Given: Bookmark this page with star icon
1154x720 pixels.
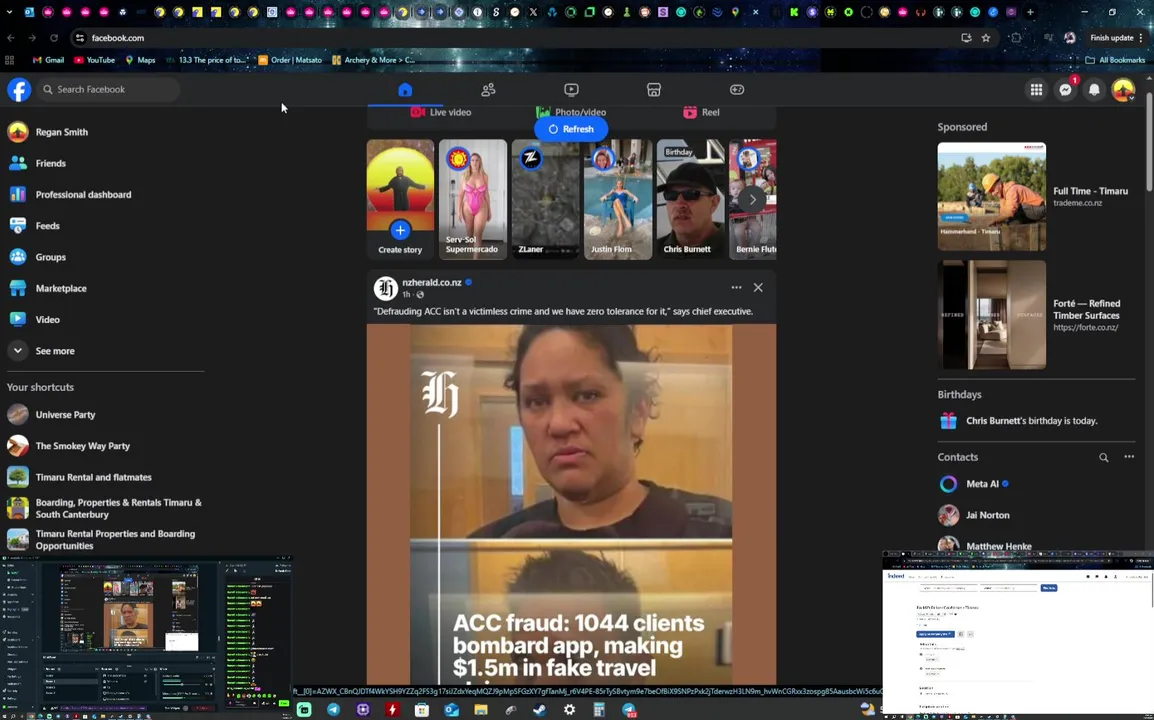Looking at the screenshot, I should pyautogui.click(x=985, y=38).
